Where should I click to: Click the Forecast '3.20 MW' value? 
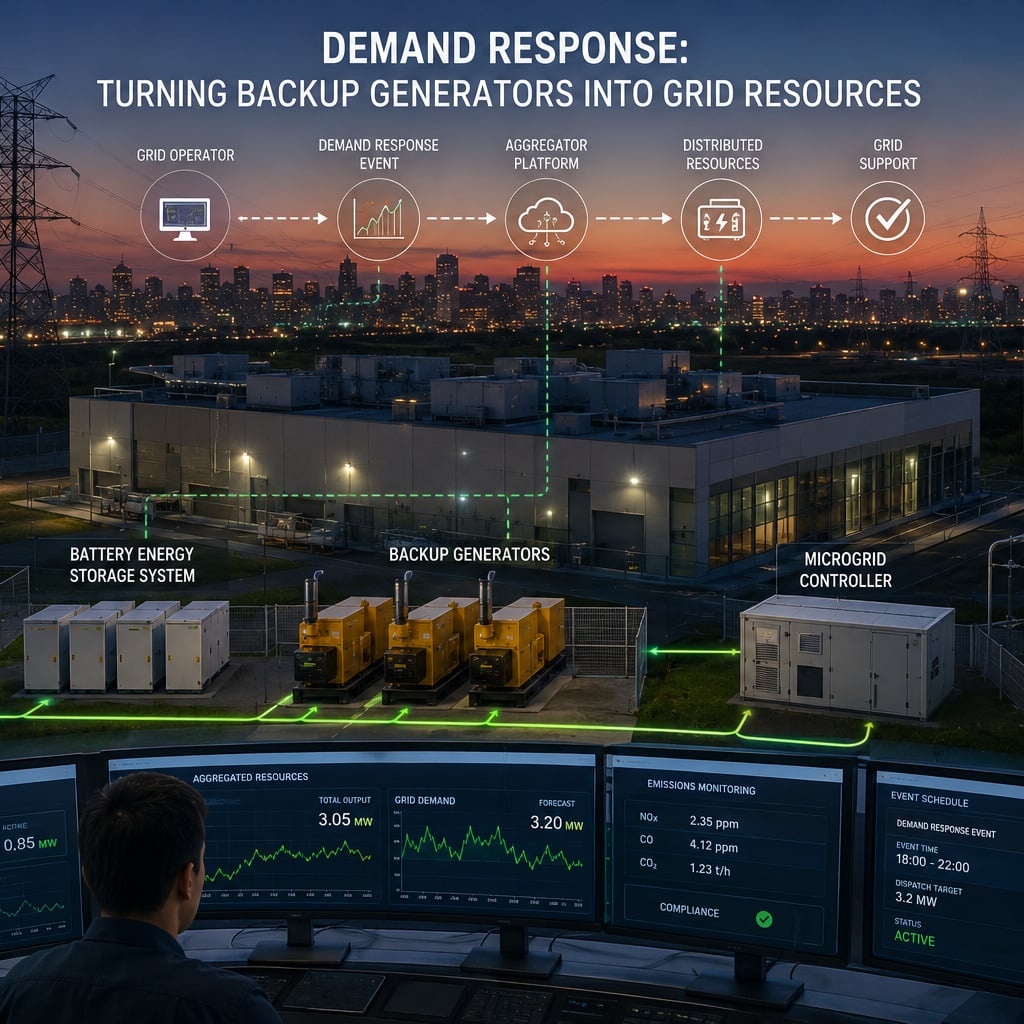pos(556,823)
